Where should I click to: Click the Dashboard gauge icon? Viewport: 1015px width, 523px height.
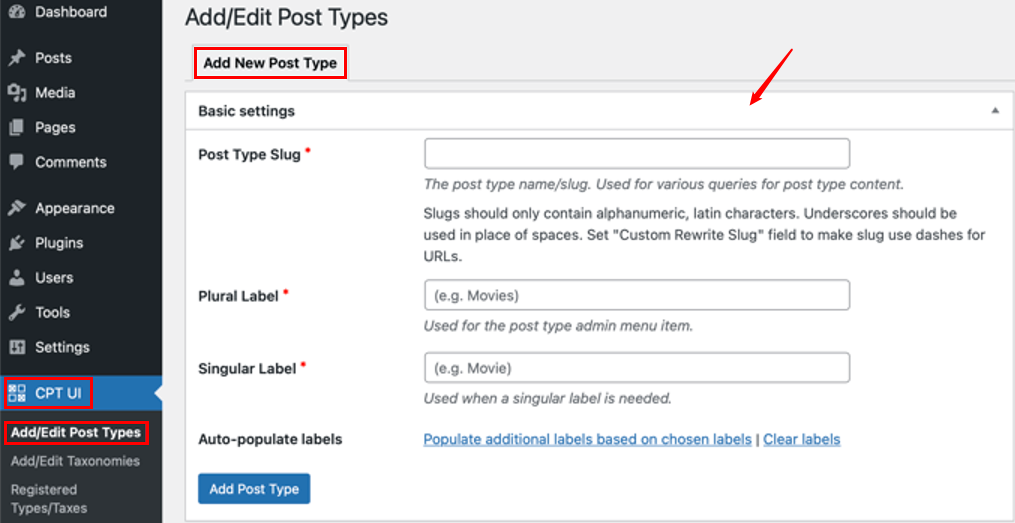pos(17,12)
